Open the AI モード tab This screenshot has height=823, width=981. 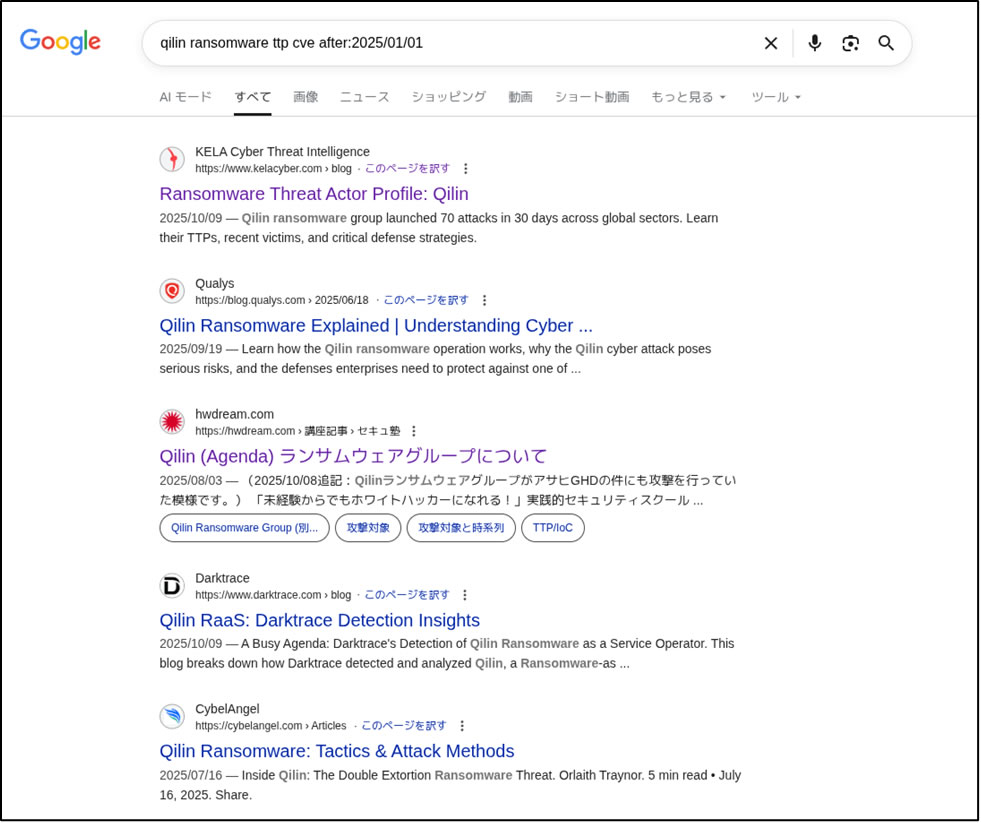[184, 97]
